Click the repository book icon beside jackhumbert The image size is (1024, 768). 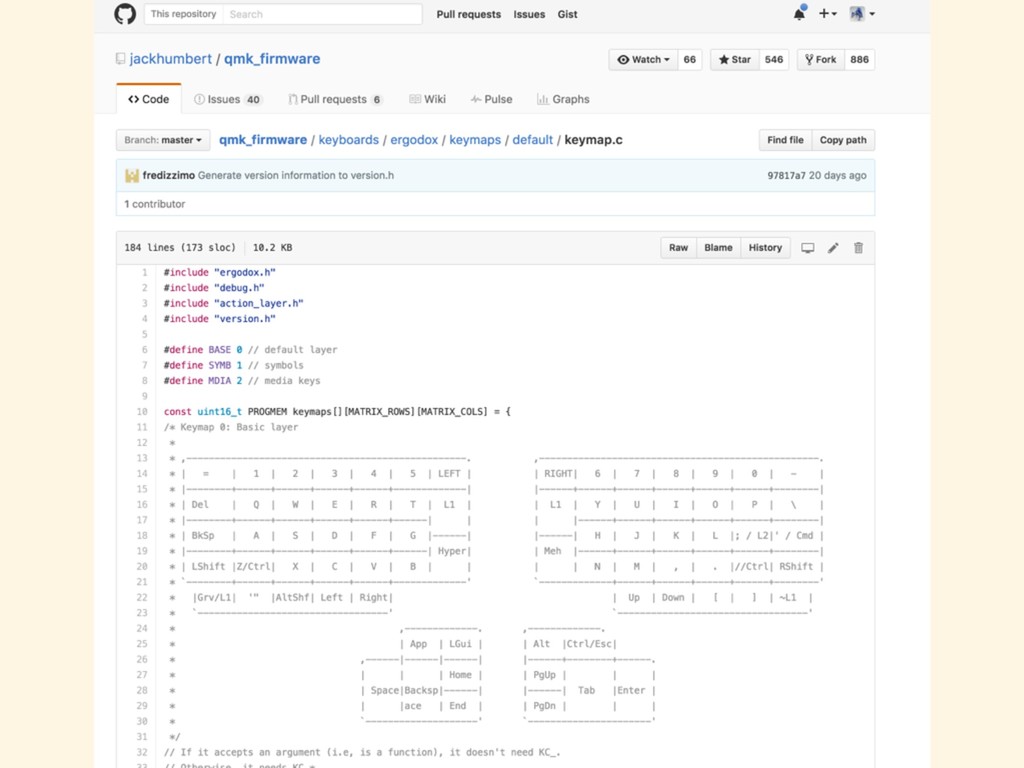click(120, 59)
